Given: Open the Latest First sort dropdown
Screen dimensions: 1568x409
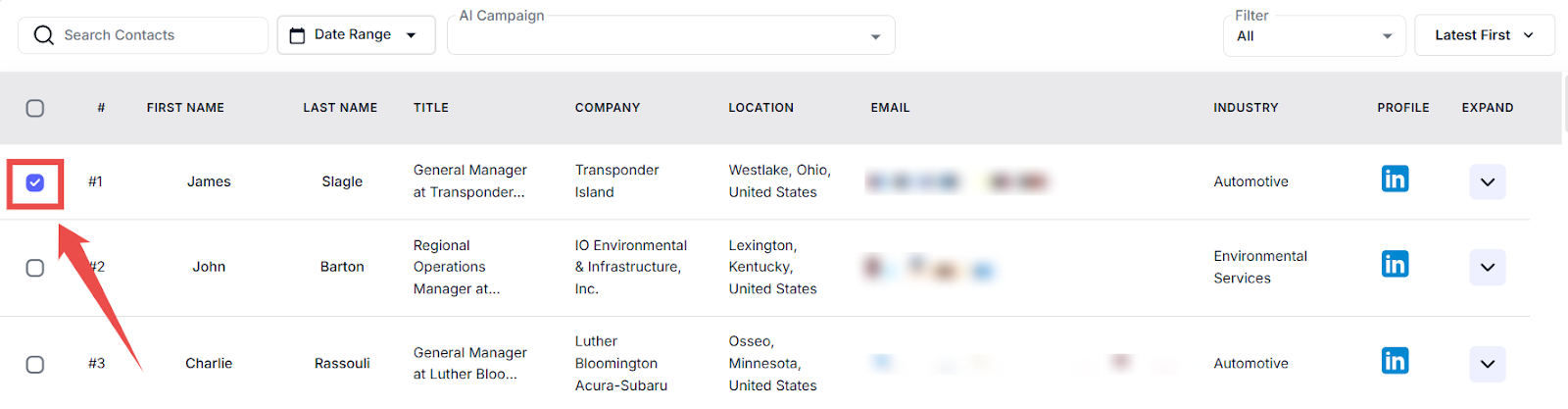Looking at the screenshot, I should pyautogui.click(x=1484, y=35).
